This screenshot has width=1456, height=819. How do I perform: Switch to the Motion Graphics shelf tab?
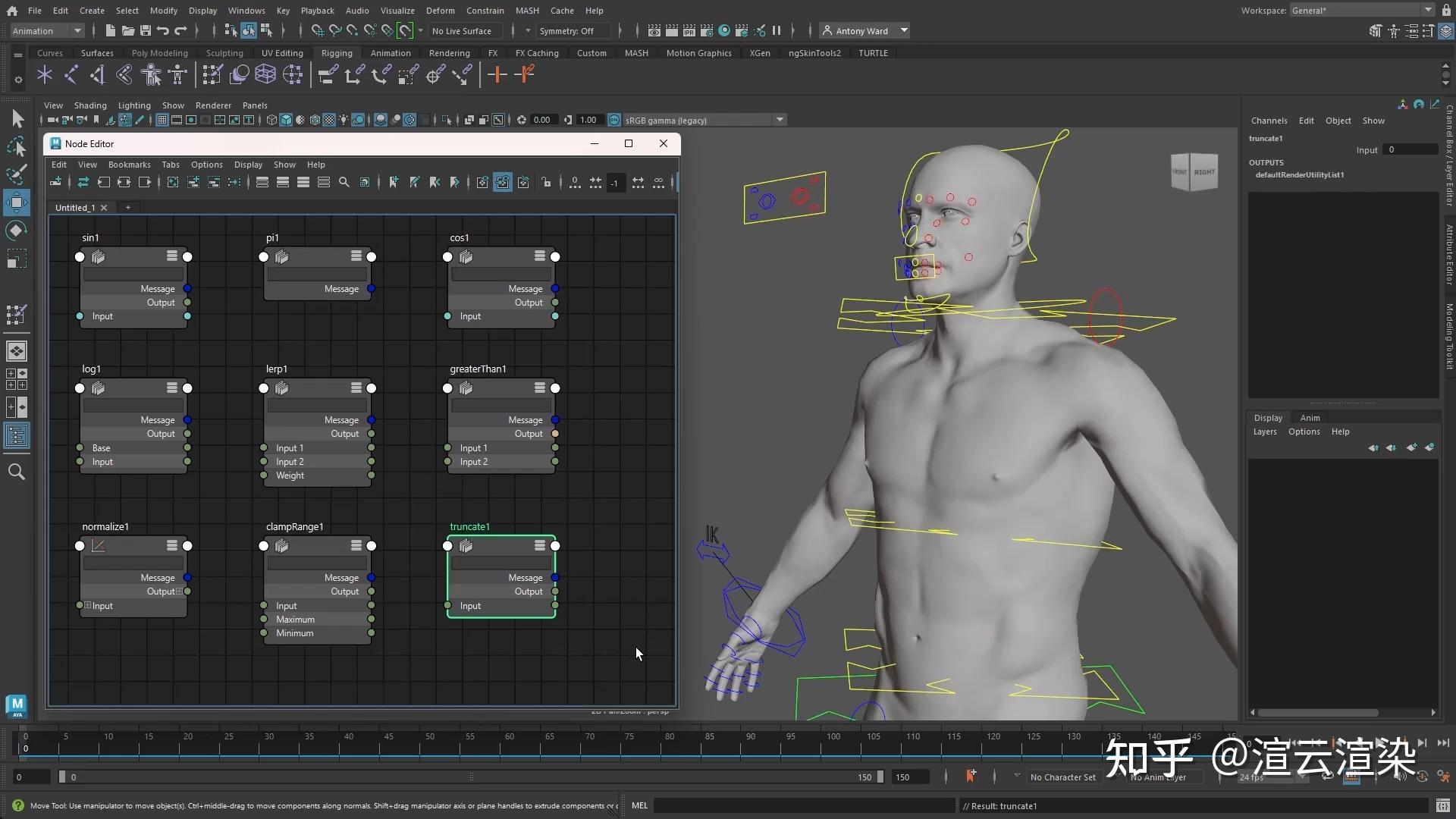(x=698, y=52)
